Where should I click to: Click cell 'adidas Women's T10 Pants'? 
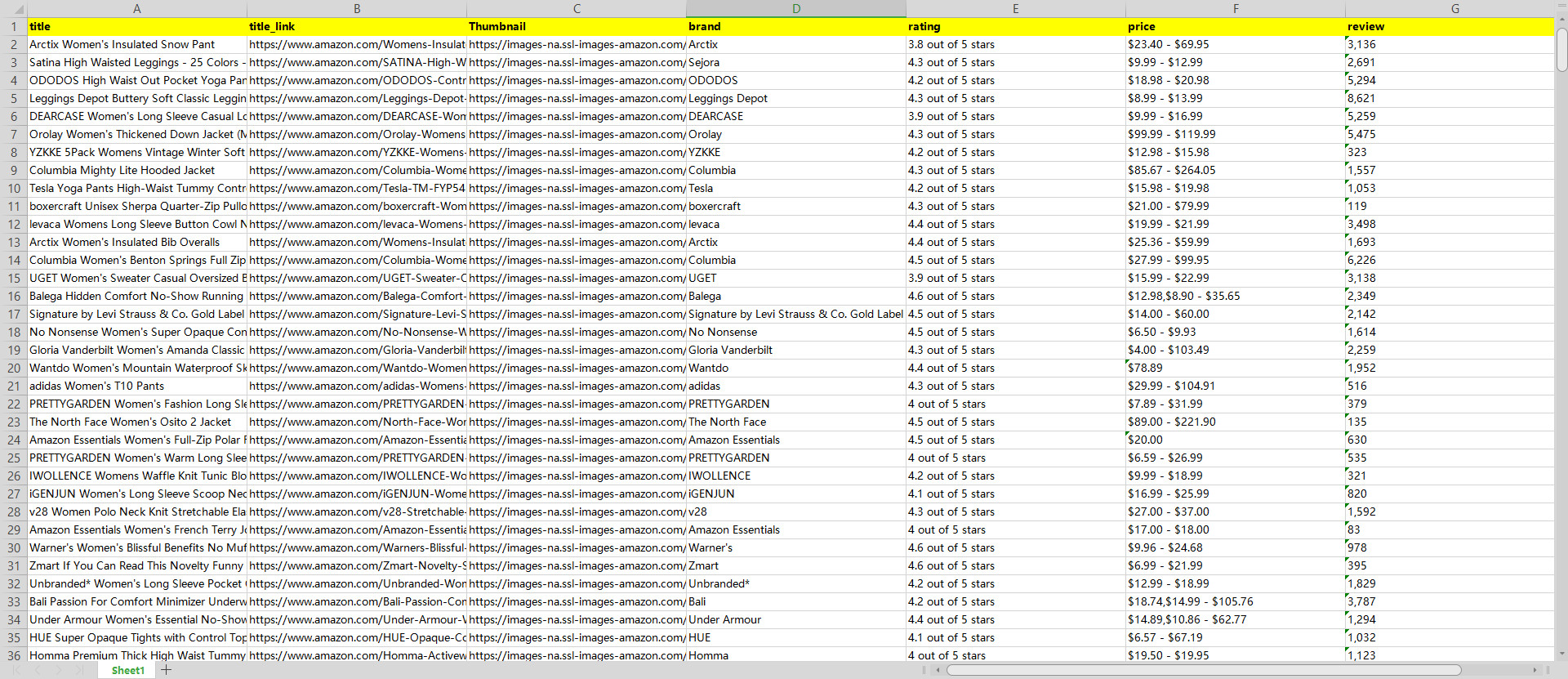(x=137, y=386)
